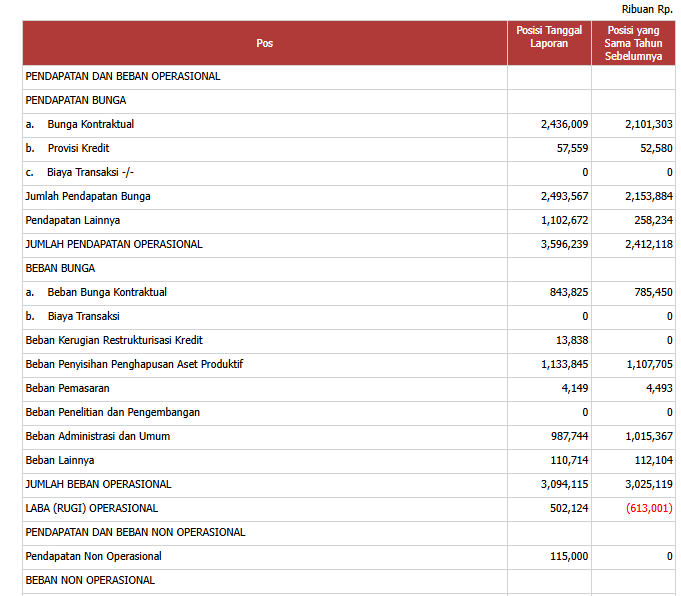Screen dimensions: 681x596
Task: Select the "JUMLAH BEBAN OPERASIONAL" row label
Action: pyautogui.click(x=98, y=484)
